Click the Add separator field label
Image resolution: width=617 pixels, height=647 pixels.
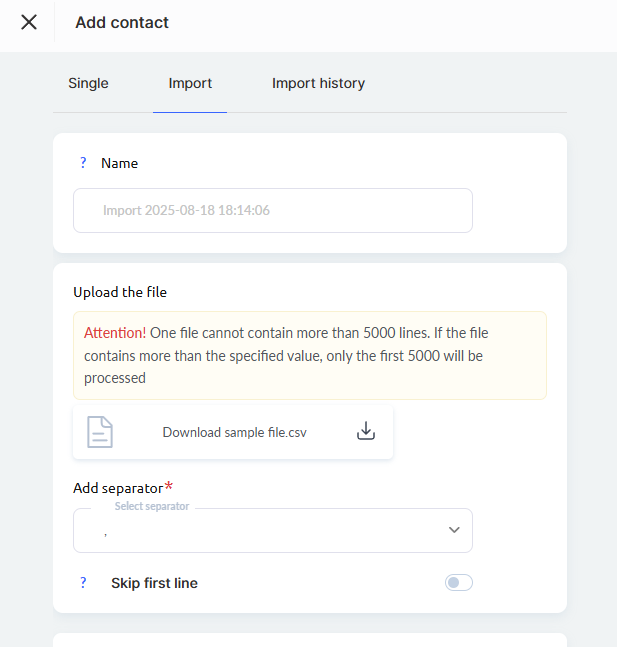pyautogui.click(x=117, y=488)
